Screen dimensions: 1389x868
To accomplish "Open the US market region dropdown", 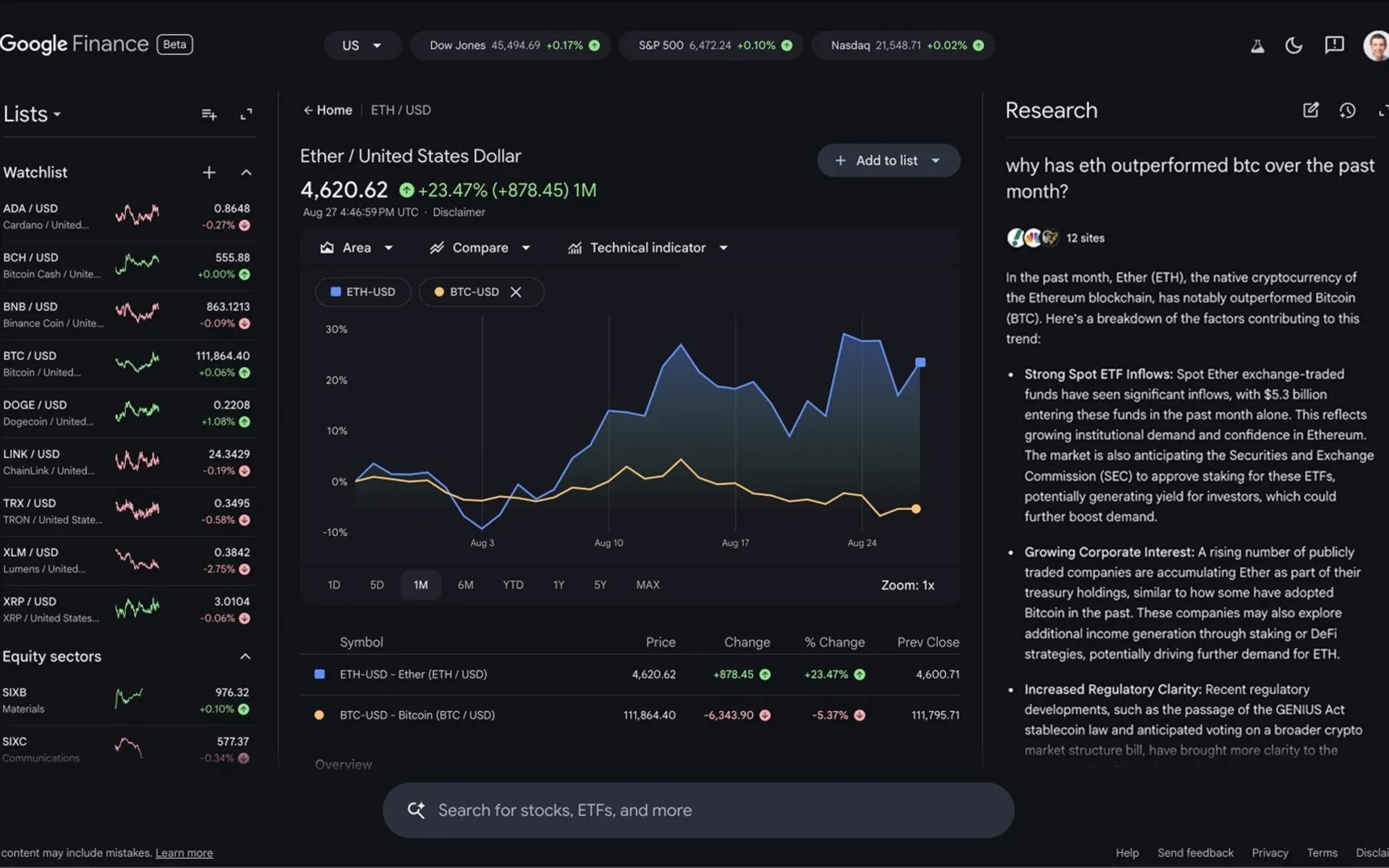I will [x=362, y=46].
